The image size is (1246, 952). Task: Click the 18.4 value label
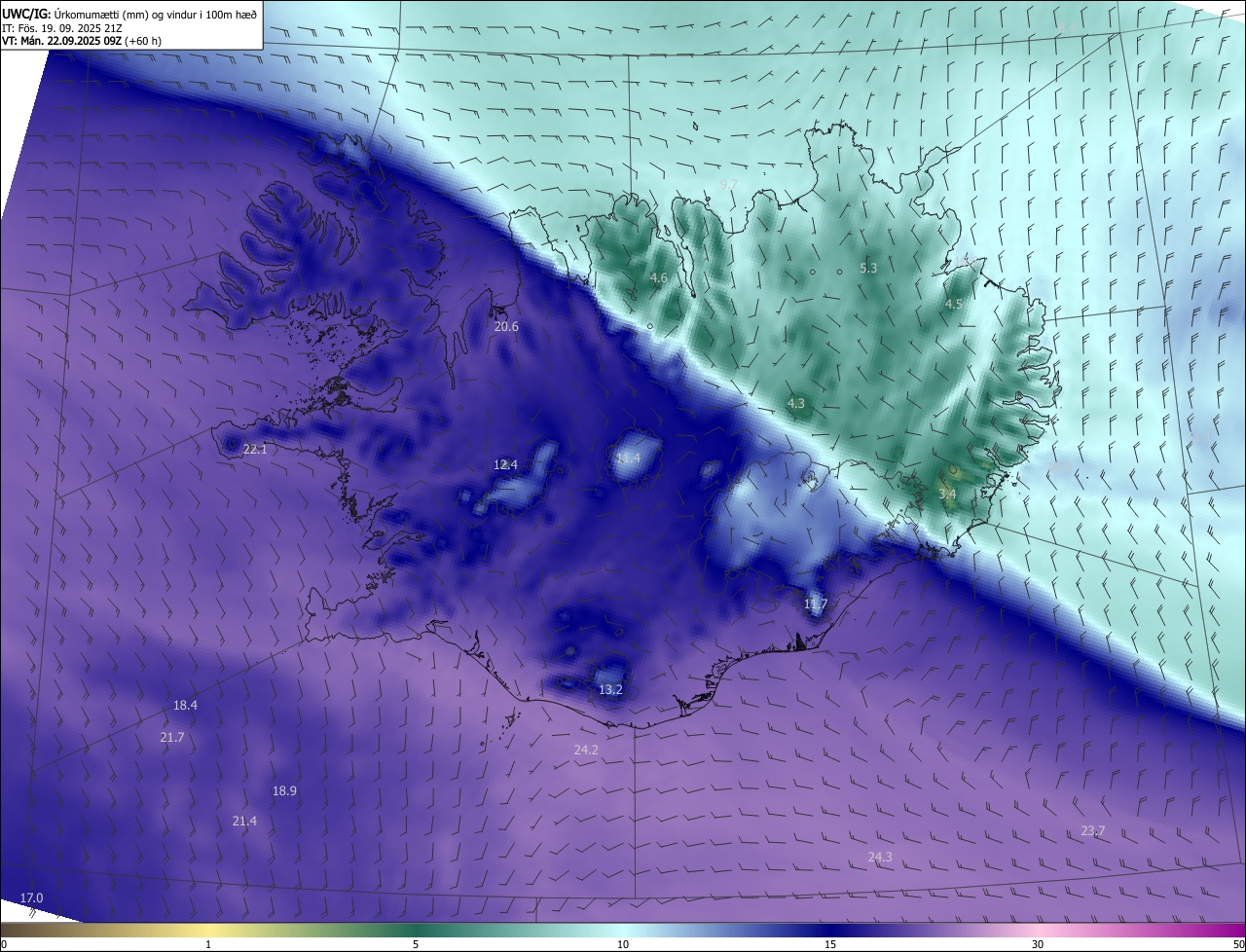[185, 705]
